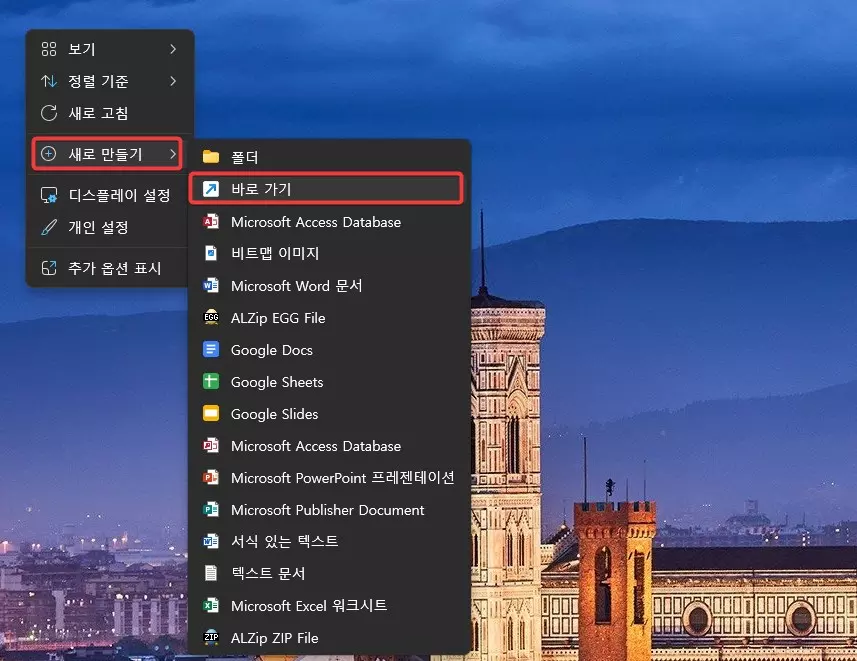The width and height of the screenshot is (857, 661).
Task: Select Microsoft Word 문서 icon
Action: click(x=211, y=285)
